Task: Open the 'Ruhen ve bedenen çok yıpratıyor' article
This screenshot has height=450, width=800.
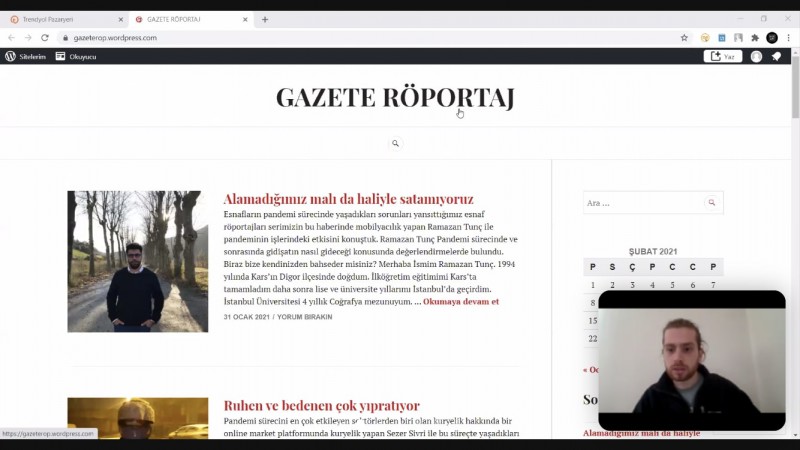Action: click(321, 406)
